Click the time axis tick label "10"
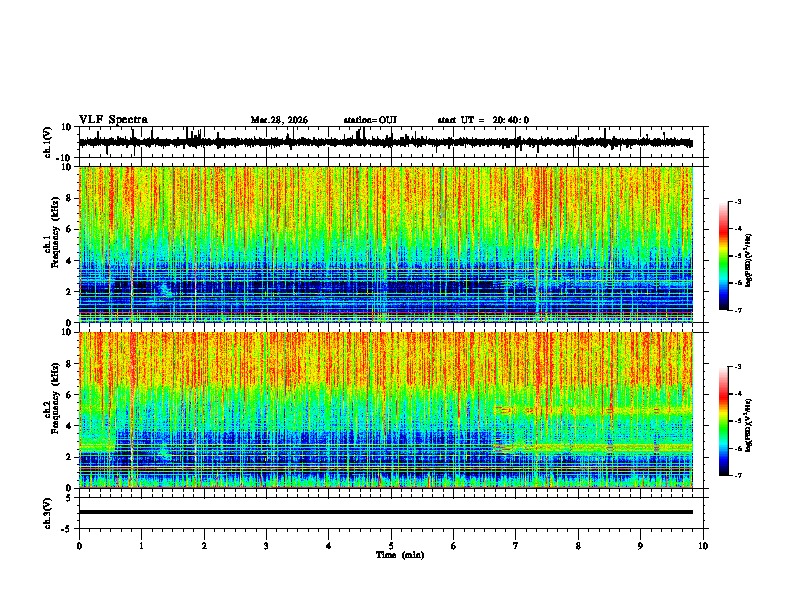This screenshot has height=612, width=792. [x=703, y=546]
